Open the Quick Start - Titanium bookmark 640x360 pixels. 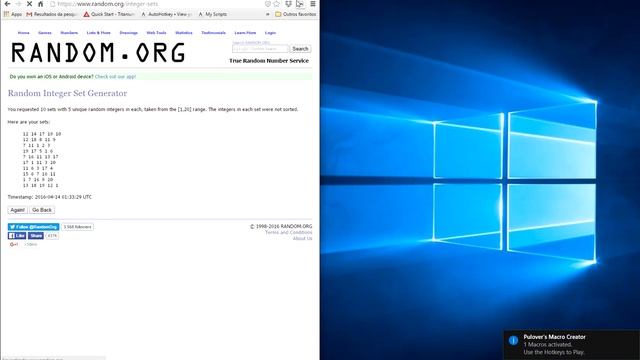(x=109, y=14)
